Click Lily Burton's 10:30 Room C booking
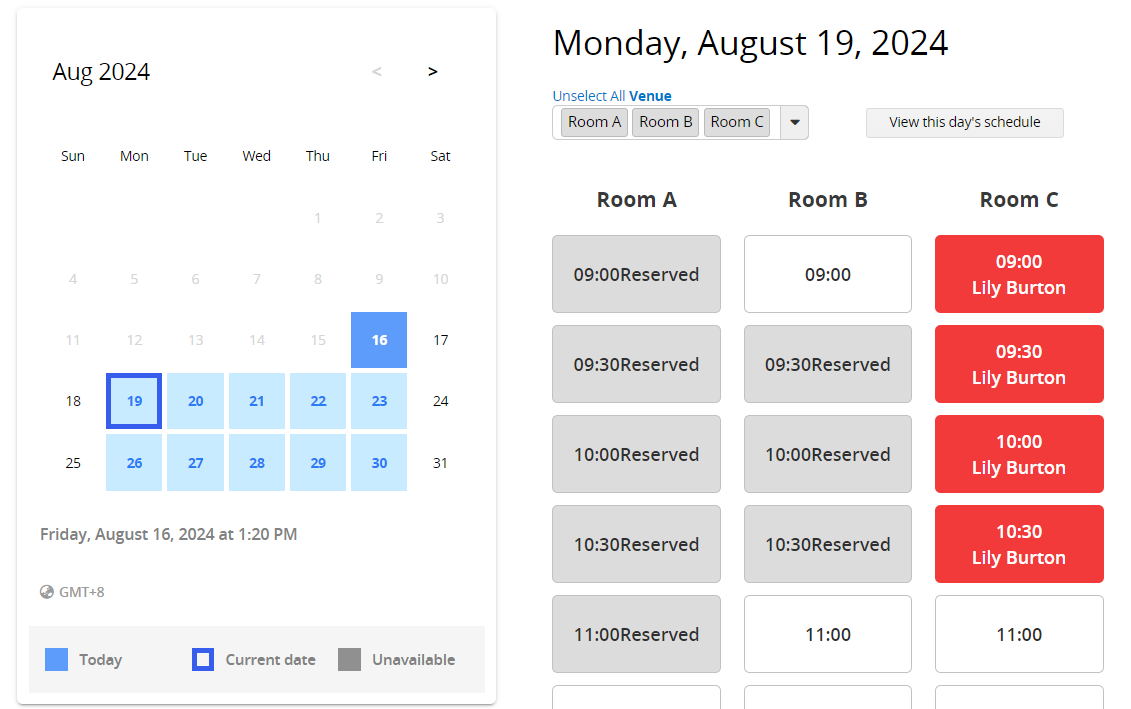Screen dimensions: 1131x709 coord(1019,544)
